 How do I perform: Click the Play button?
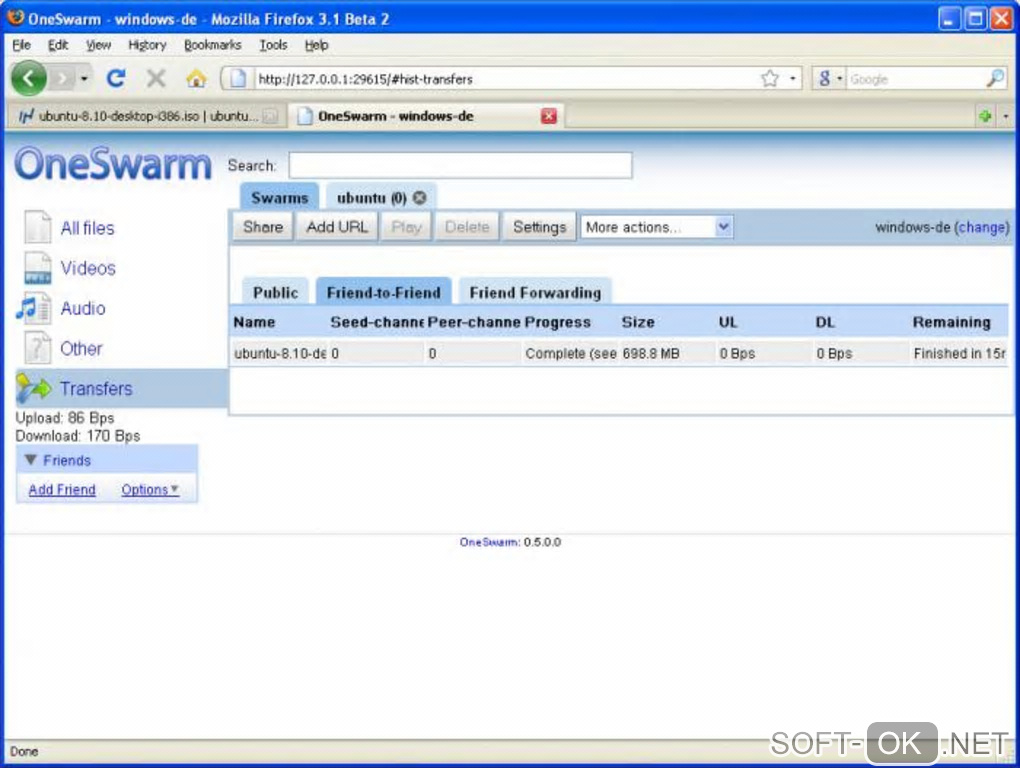(407, 227)
